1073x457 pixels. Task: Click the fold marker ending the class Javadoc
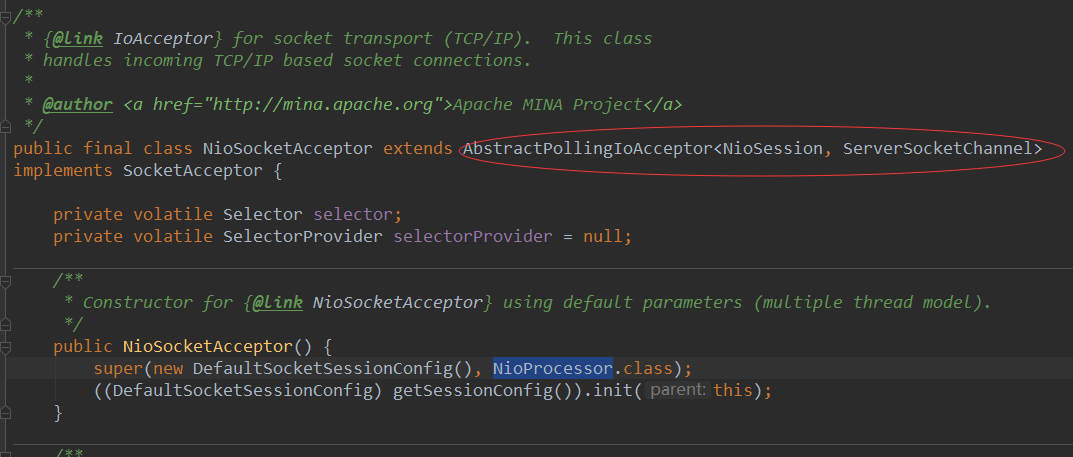point(5,127)
